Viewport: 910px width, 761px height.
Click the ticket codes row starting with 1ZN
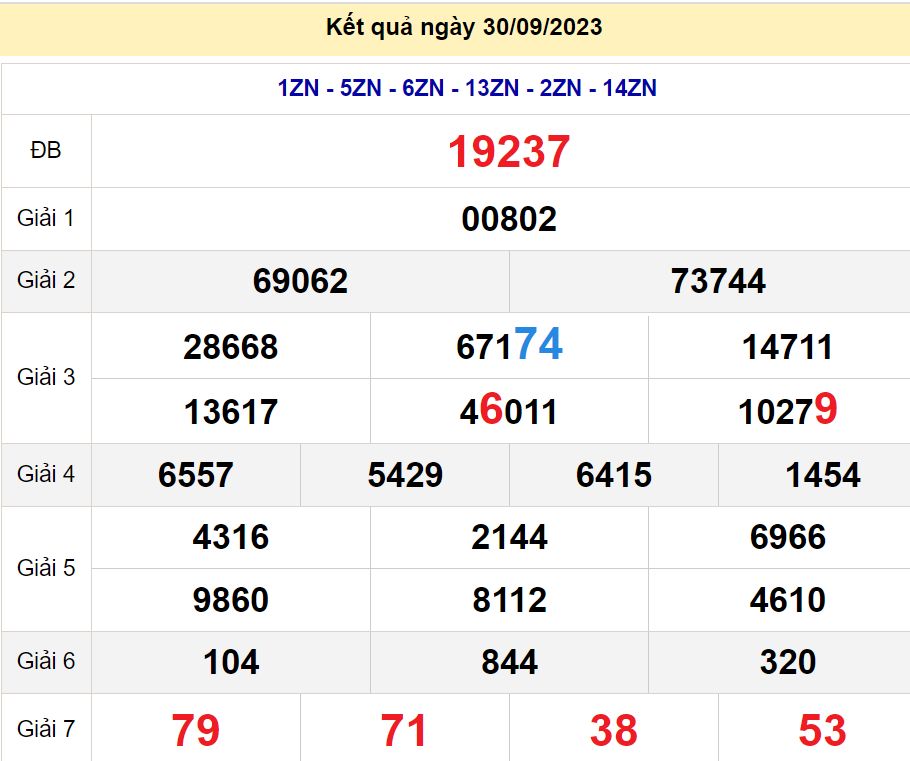point(467,88)
